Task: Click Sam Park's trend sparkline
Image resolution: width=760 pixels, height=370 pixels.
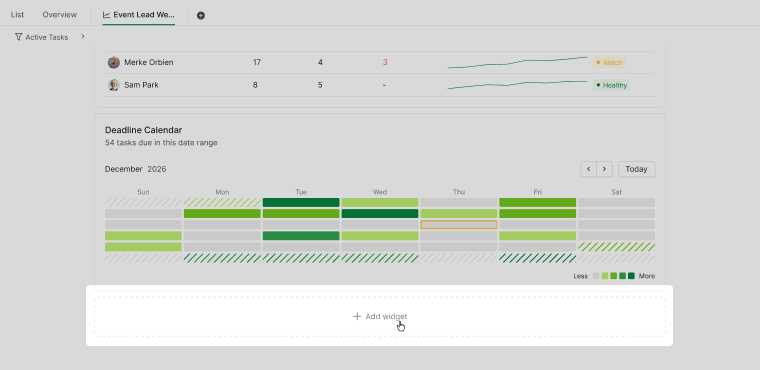Action: (x=517, y=85)
